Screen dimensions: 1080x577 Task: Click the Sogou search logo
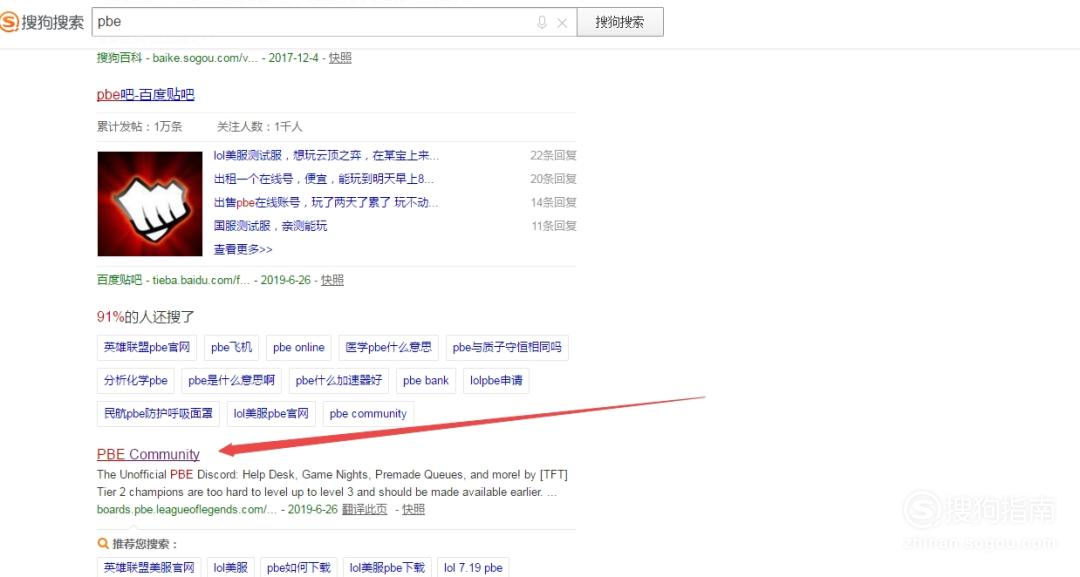pyautogui.click(x=42, y=22)
